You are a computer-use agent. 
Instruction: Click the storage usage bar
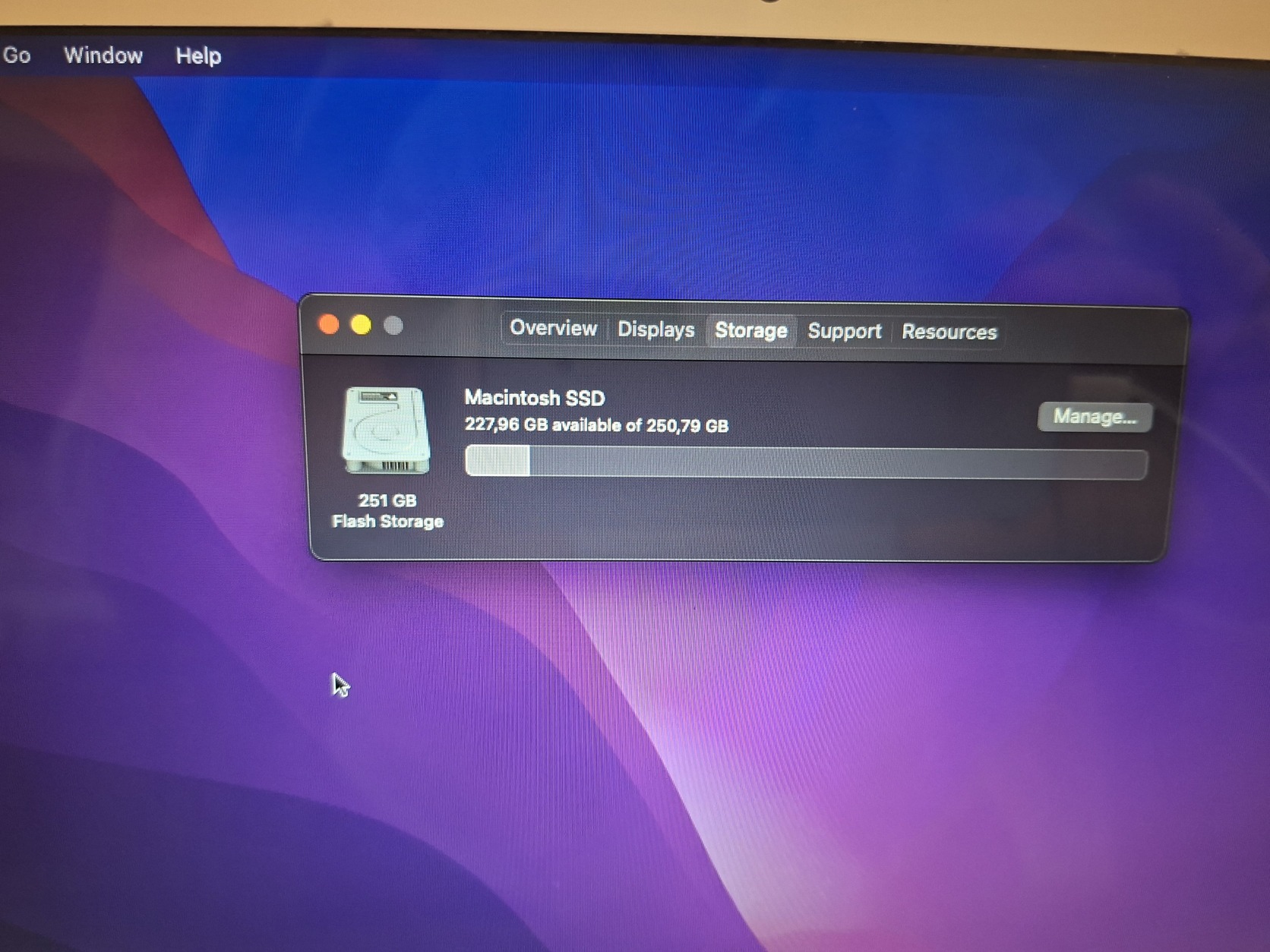click(x=806, y=462)
